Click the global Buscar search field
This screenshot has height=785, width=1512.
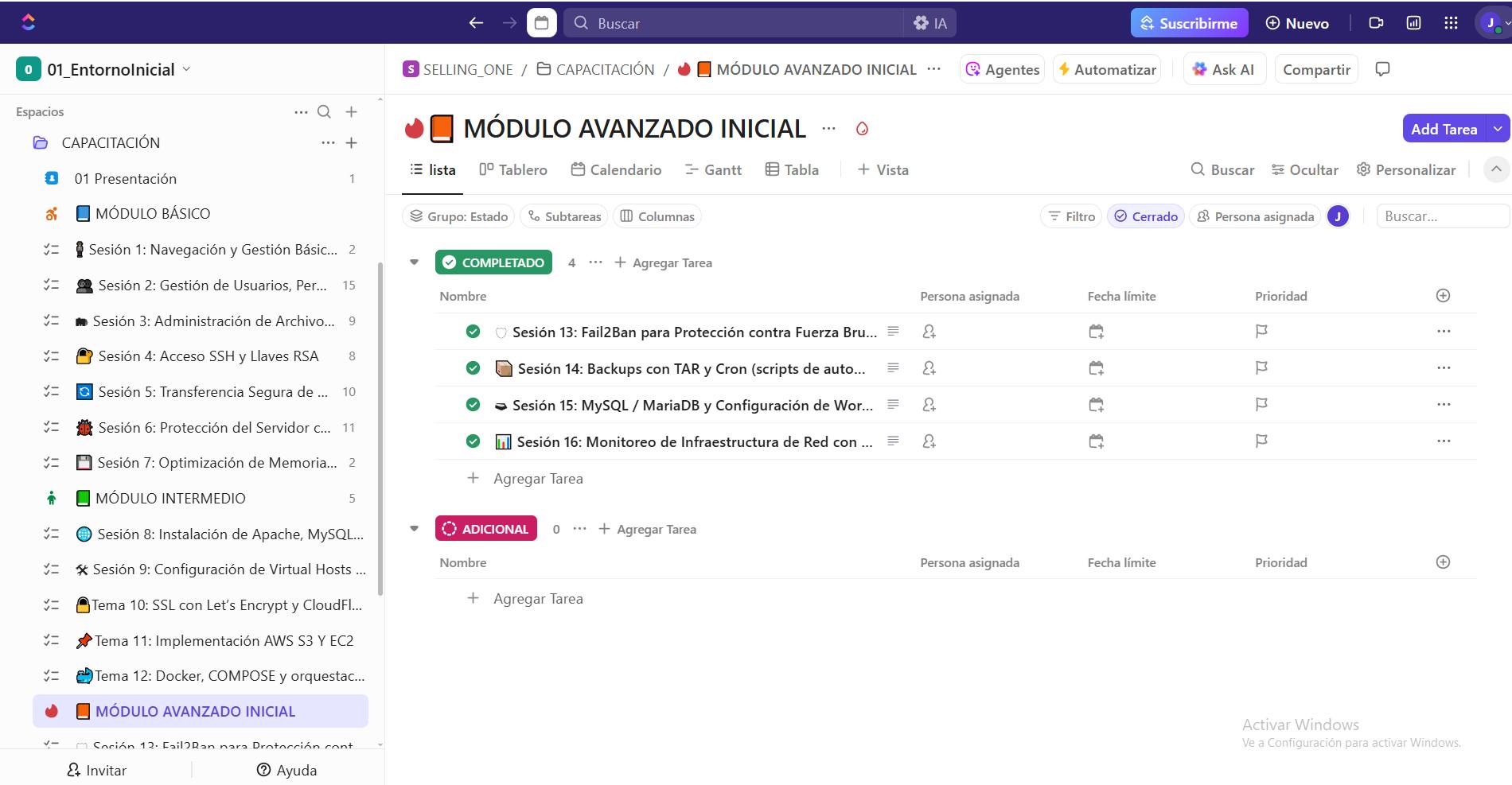(x=740, y=23)
